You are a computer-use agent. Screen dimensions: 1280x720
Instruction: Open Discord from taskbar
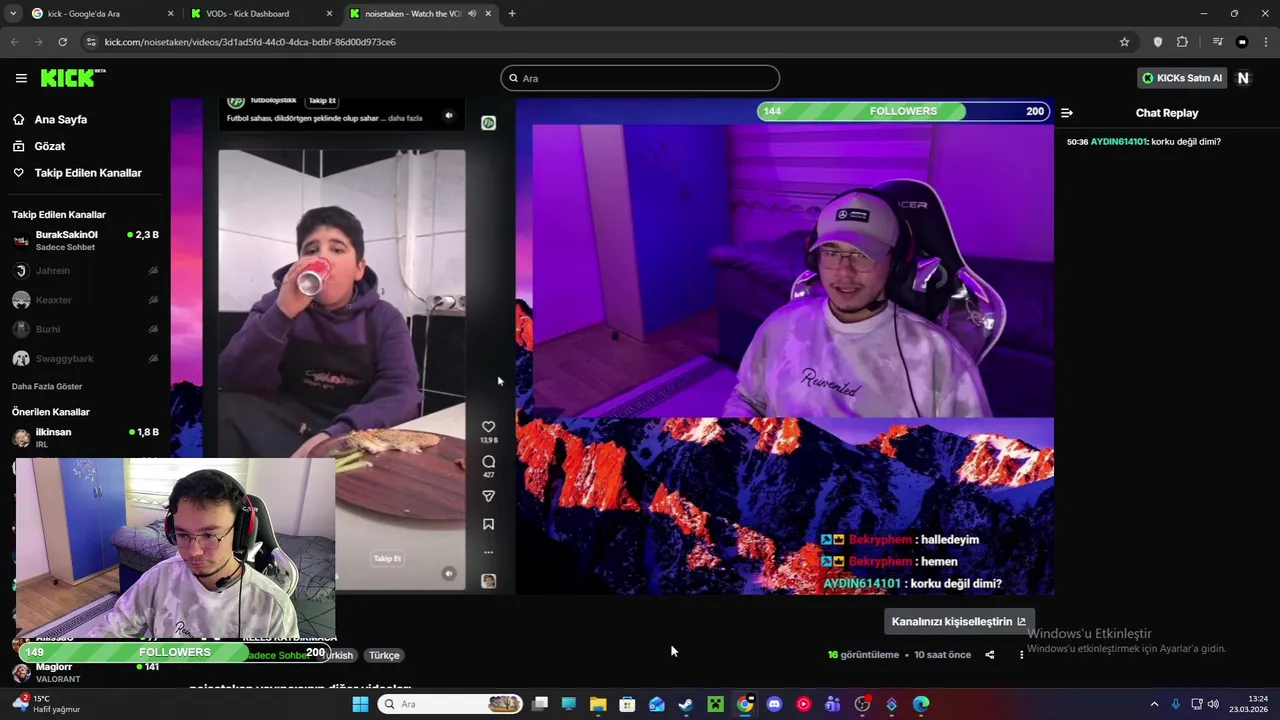[x=774, y=704]
